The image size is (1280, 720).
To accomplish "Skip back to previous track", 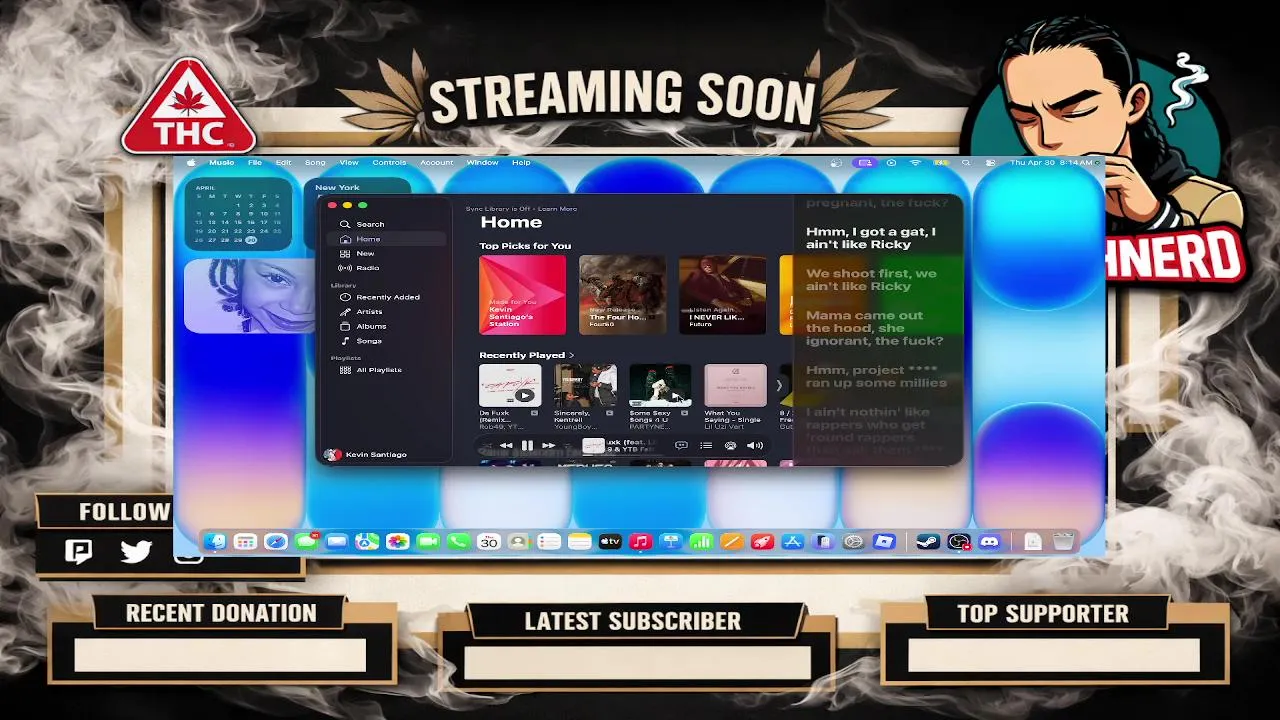I will coord(506,445).
